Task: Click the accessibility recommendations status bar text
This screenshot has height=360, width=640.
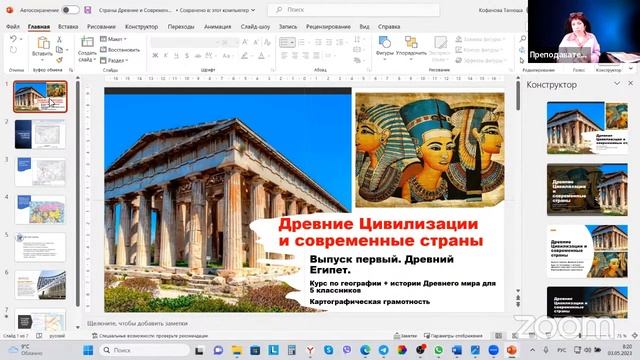Action: (153, 336)
